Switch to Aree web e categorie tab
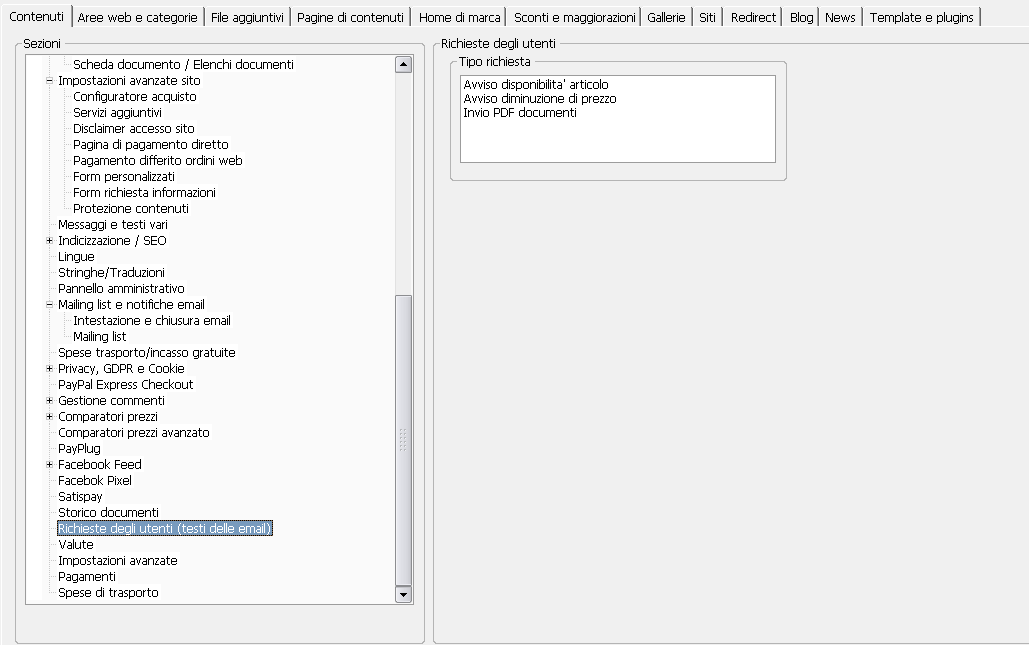The image size is (1029, 645). coord(137,17)
